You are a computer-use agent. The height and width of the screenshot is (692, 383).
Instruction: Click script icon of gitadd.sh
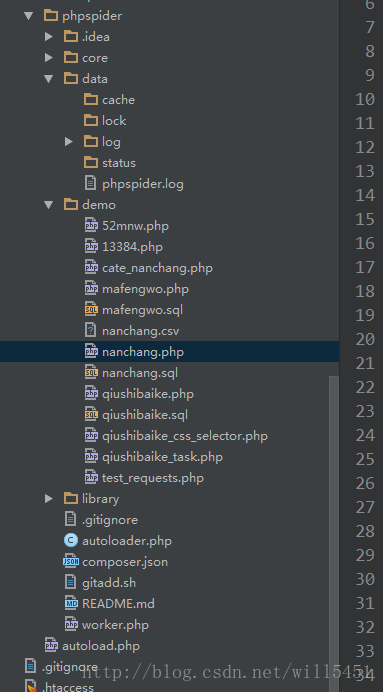coord(71,583)
